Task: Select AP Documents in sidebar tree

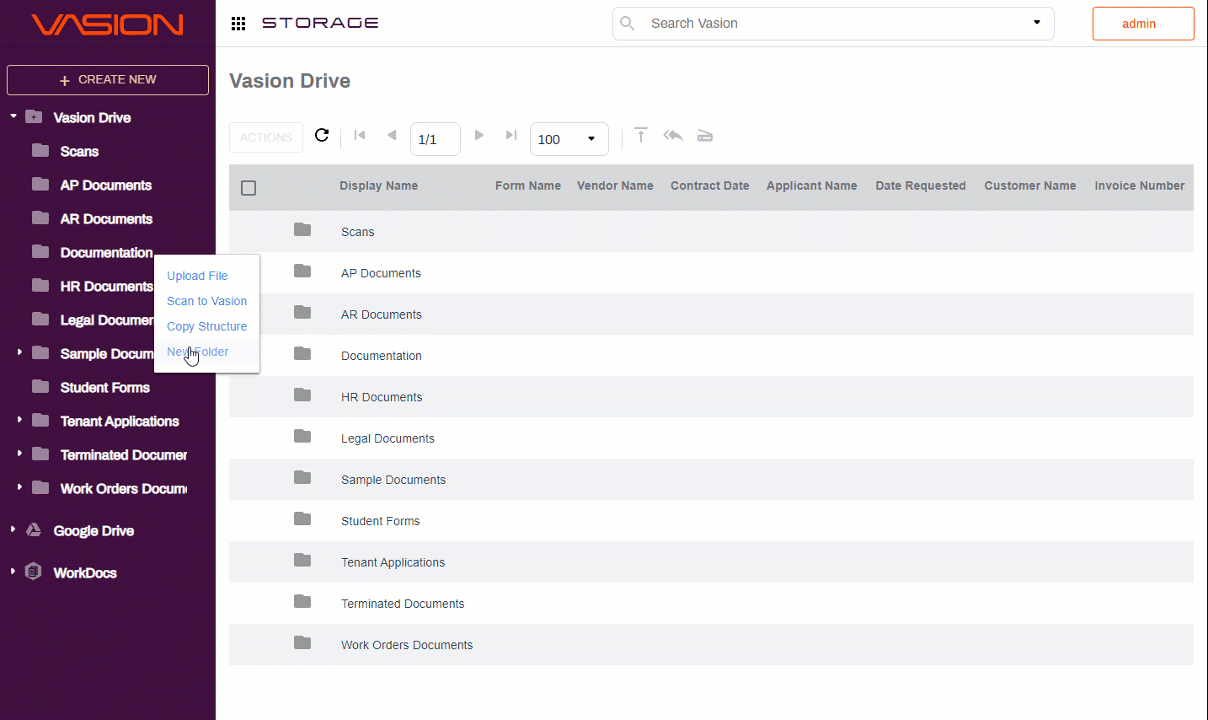Action: [106, 185]
